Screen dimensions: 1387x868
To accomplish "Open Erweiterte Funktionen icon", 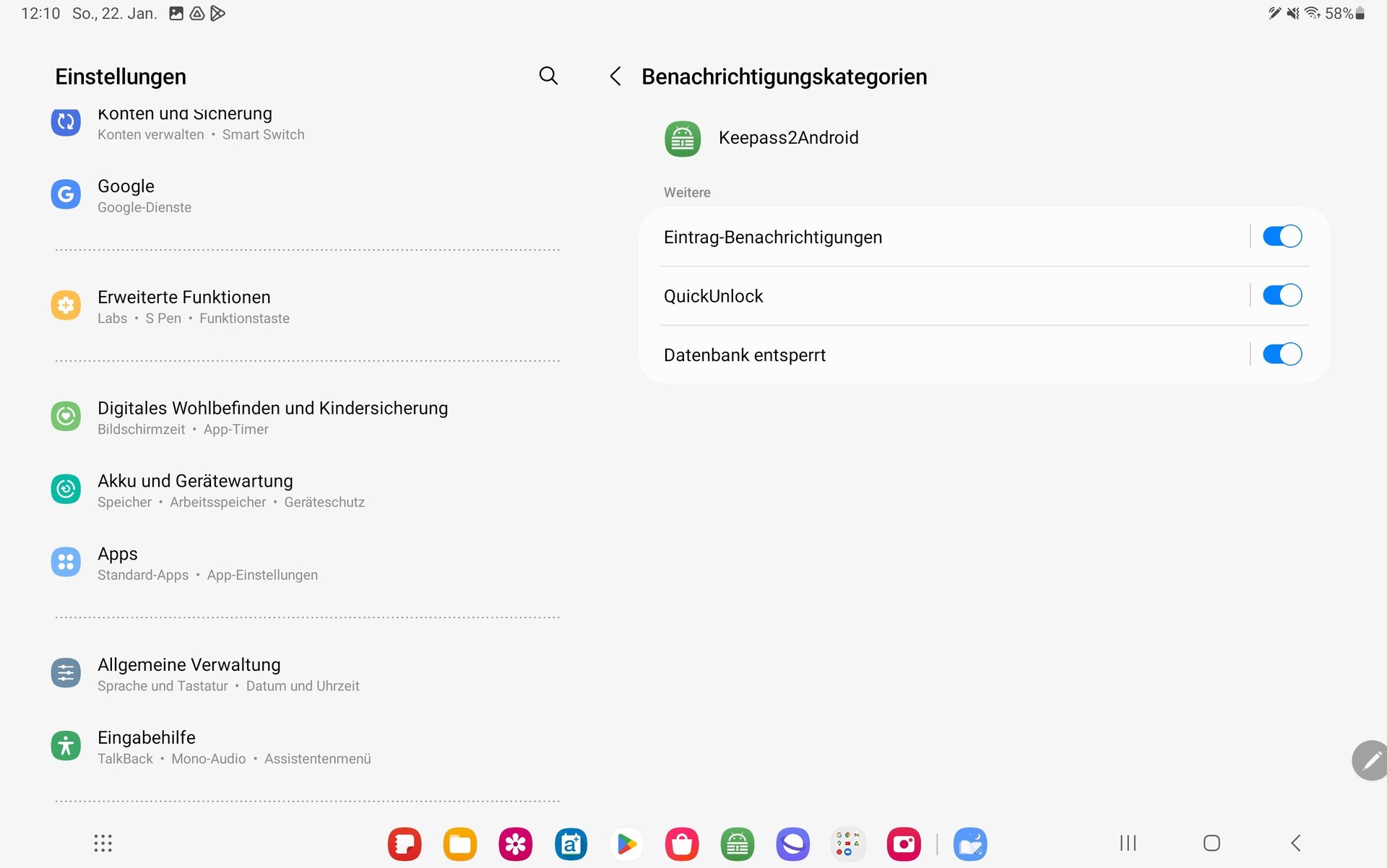I will pyautogui.click(x=66, y=305).
